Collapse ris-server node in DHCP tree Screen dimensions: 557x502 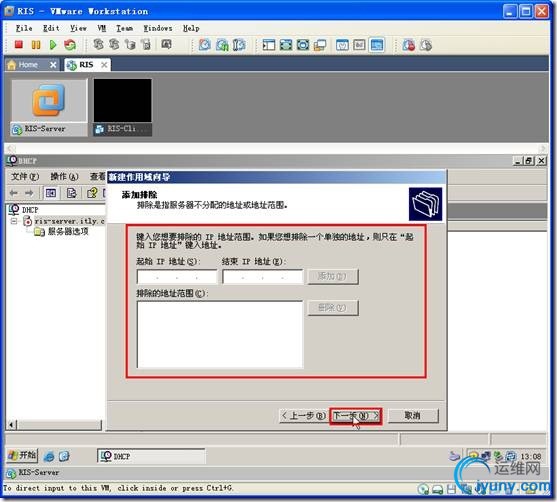pos(13,221)
